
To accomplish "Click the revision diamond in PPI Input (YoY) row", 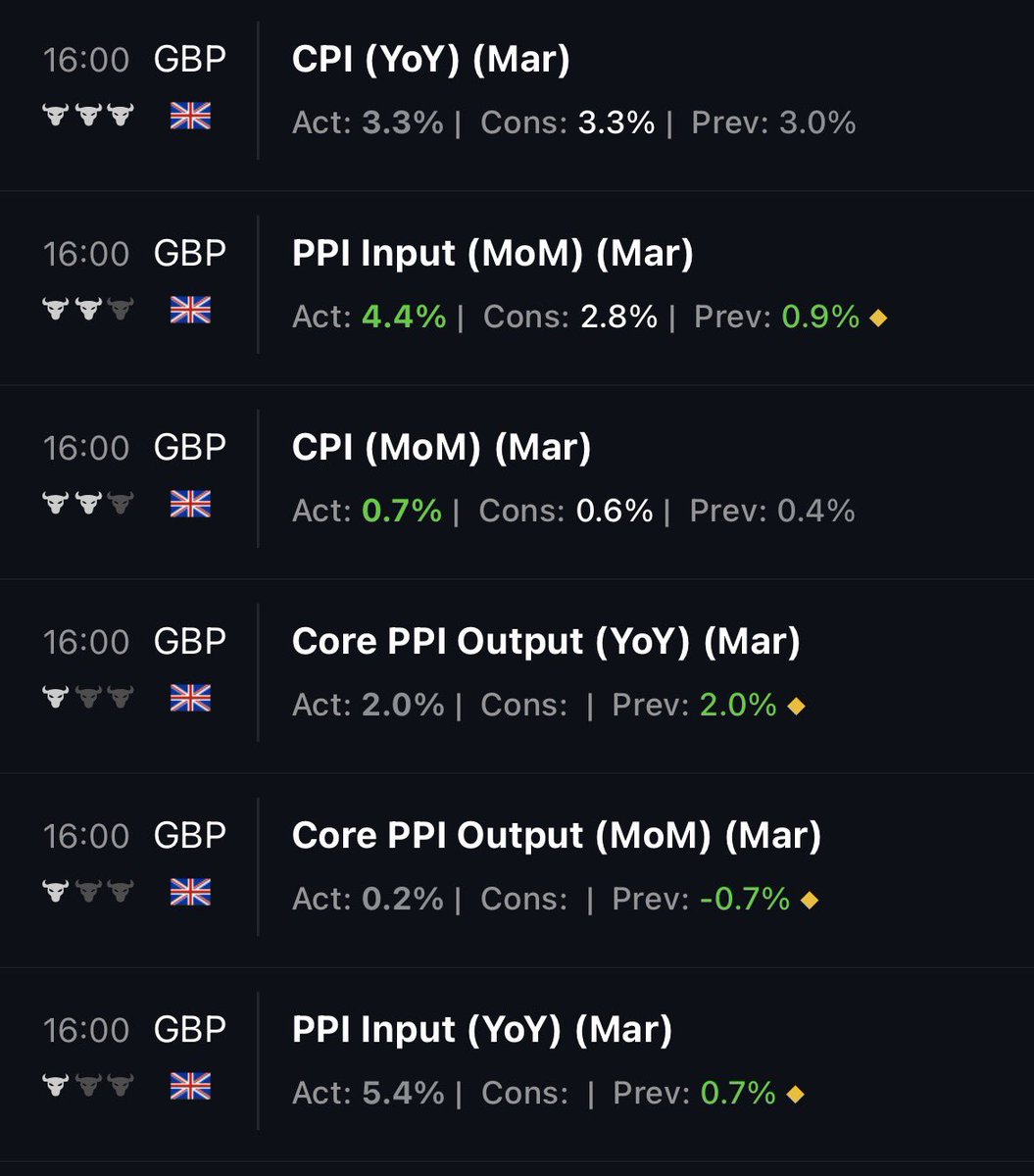I will [796, 1094].
